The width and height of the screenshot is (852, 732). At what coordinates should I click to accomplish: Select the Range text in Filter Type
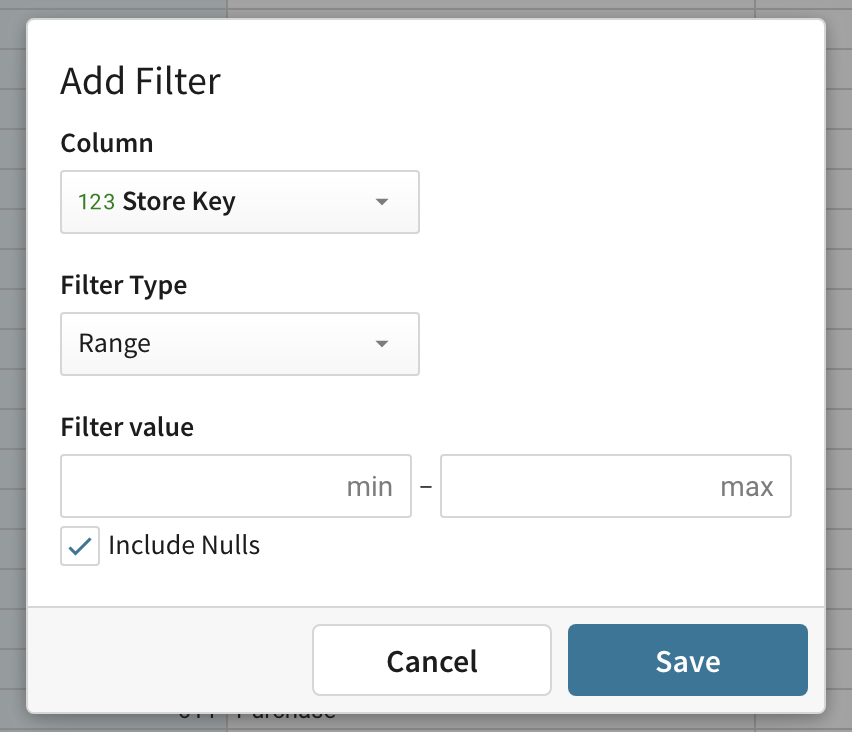(115, 344)
